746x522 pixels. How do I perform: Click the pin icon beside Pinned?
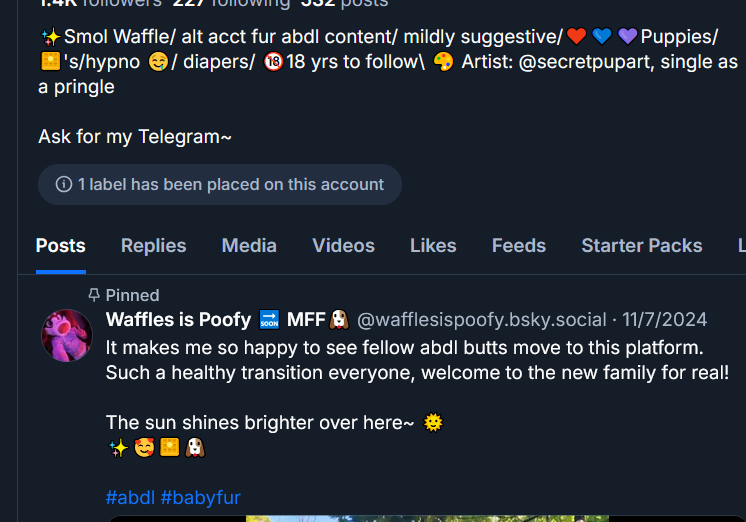(94, 295)
